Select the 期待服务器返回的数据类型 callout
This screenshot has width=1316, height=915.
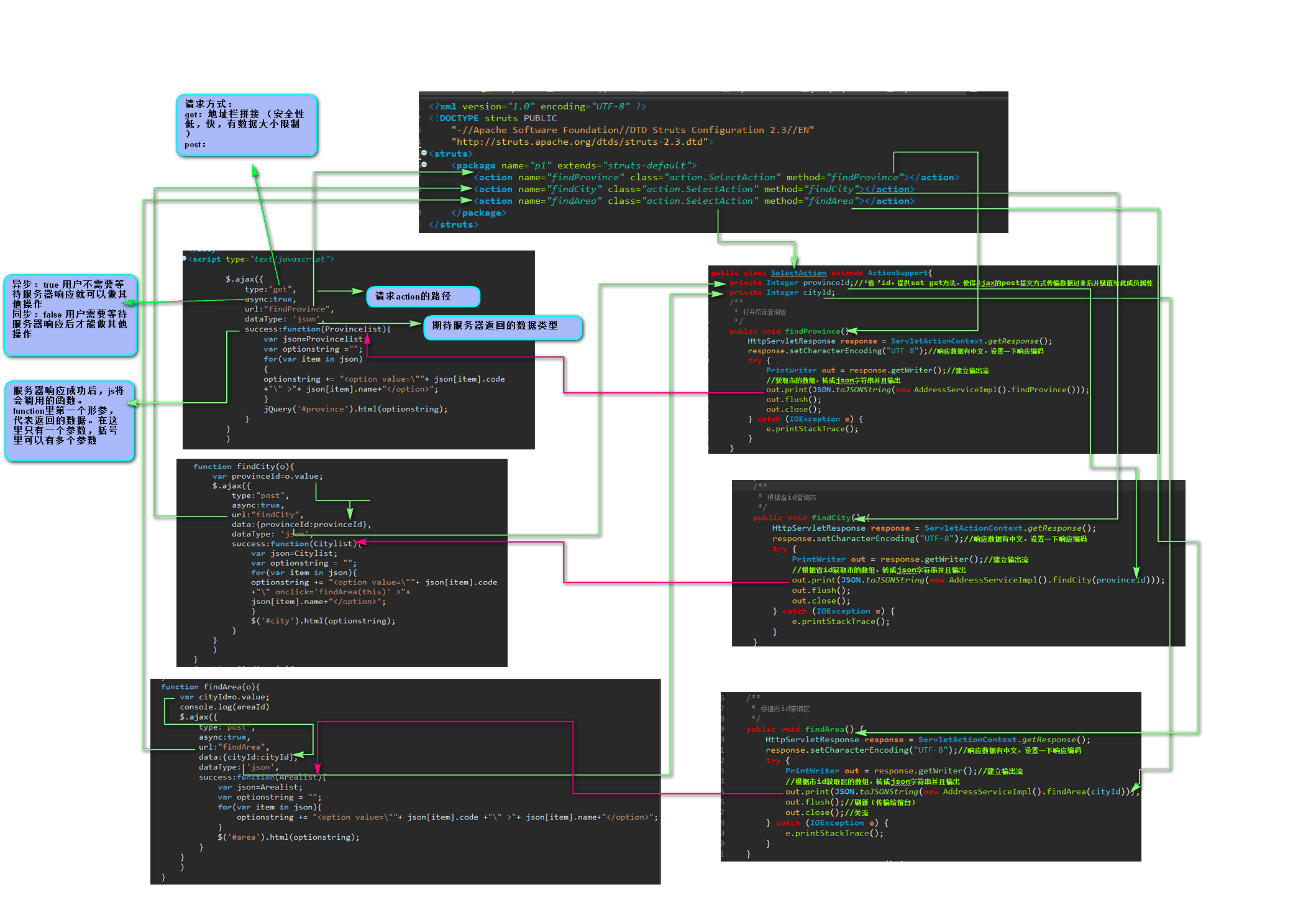coord(502,327)
